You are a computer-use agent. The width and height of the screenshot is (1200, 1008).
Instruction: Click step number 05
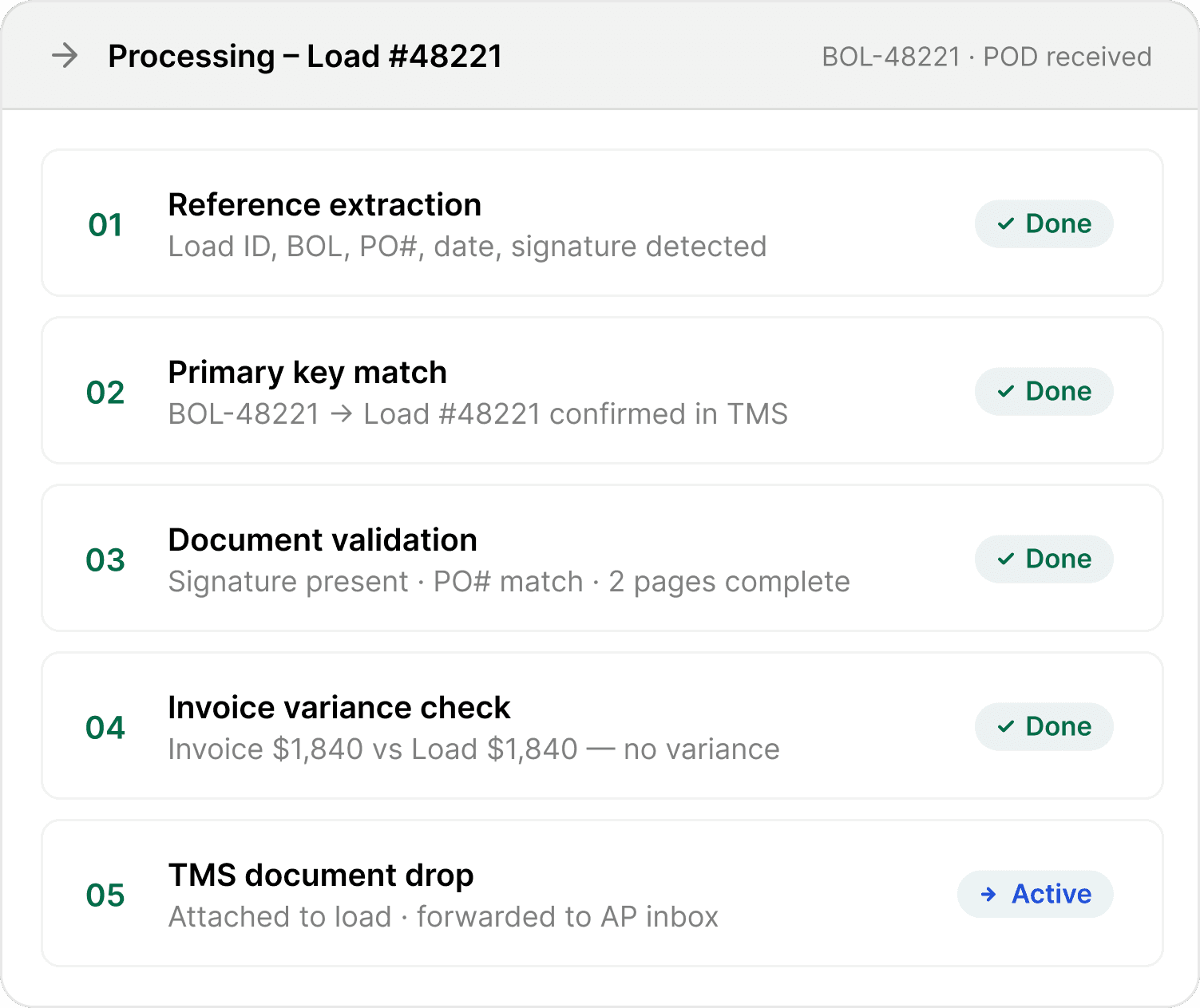(105, 895)
